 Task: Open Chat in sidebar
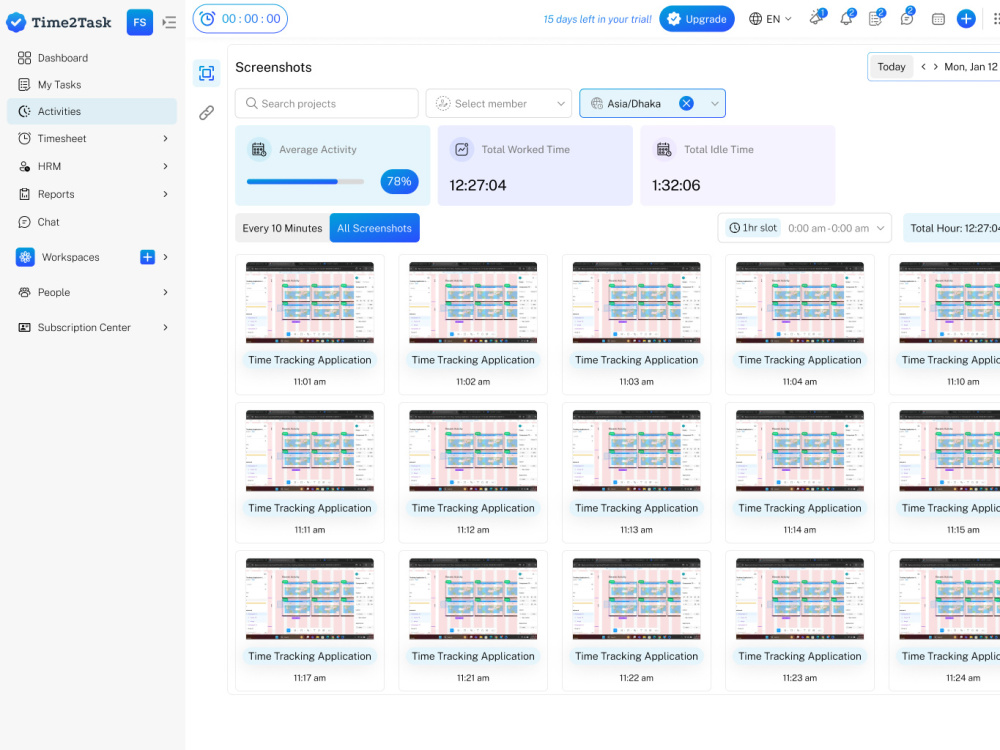pyautogui.click(x=92, y=222)
